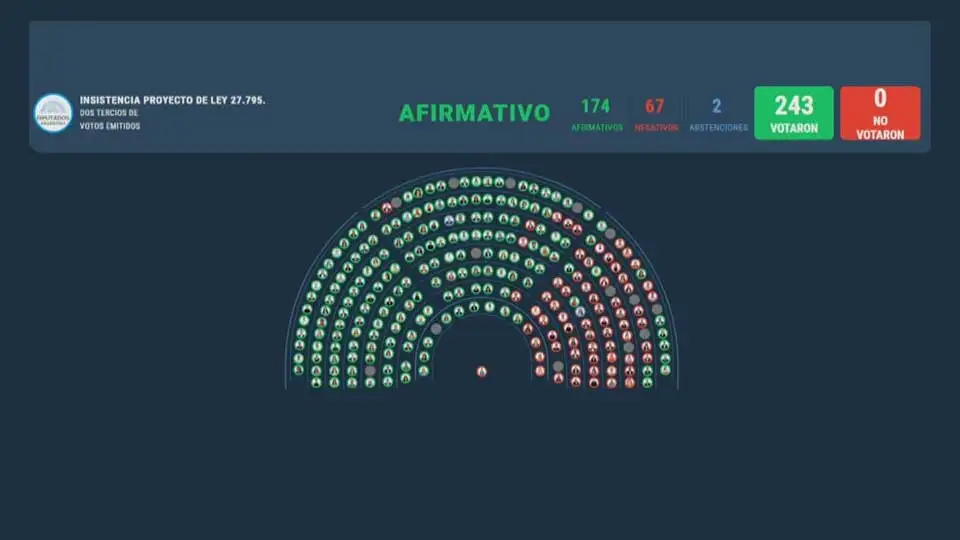Click the Insistencia Proyecto de Ley 27.795 title
The width and height of the screenshot is (960, 540).
172,100
